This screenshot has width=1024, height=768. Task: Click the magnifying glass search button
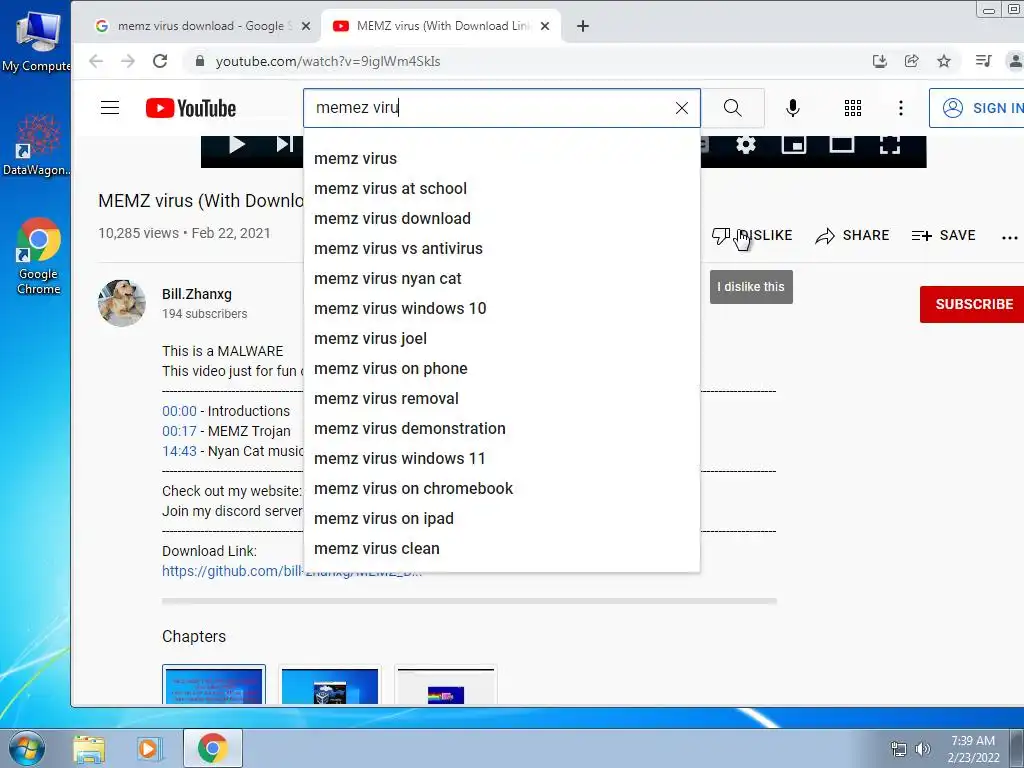tap(733, 108)
